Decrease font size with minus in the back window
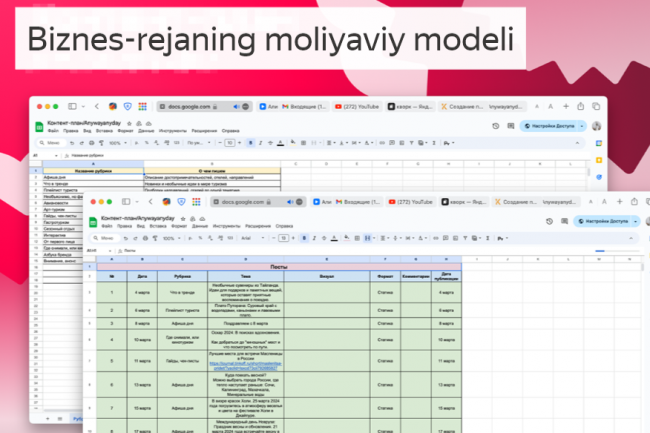 pyautogui.click(x=220, y=143)
